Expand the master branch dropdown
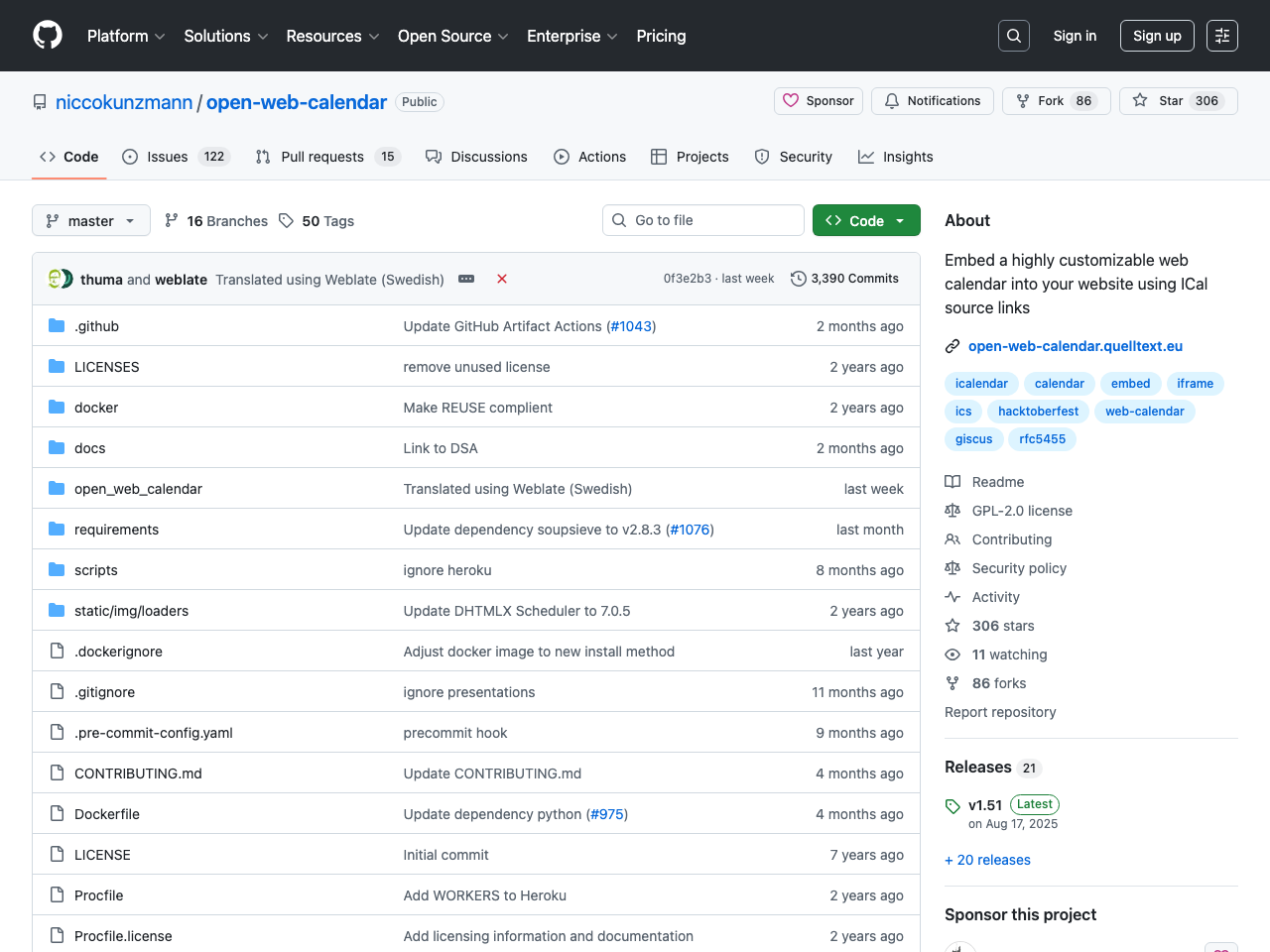Image resolution: width=1270 pixels, height=952 pixels. pos(90,220)
